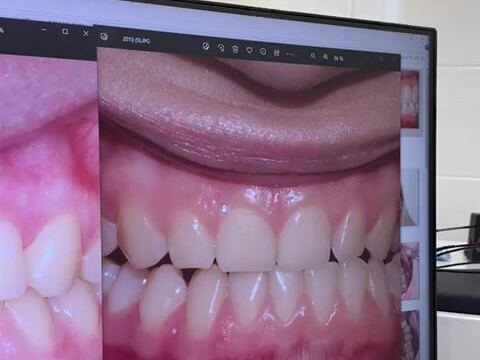The height and width of the screenshot is (360, 480).
Task: Open the See more (three dots) menu
Action: [x=290, y=54]
